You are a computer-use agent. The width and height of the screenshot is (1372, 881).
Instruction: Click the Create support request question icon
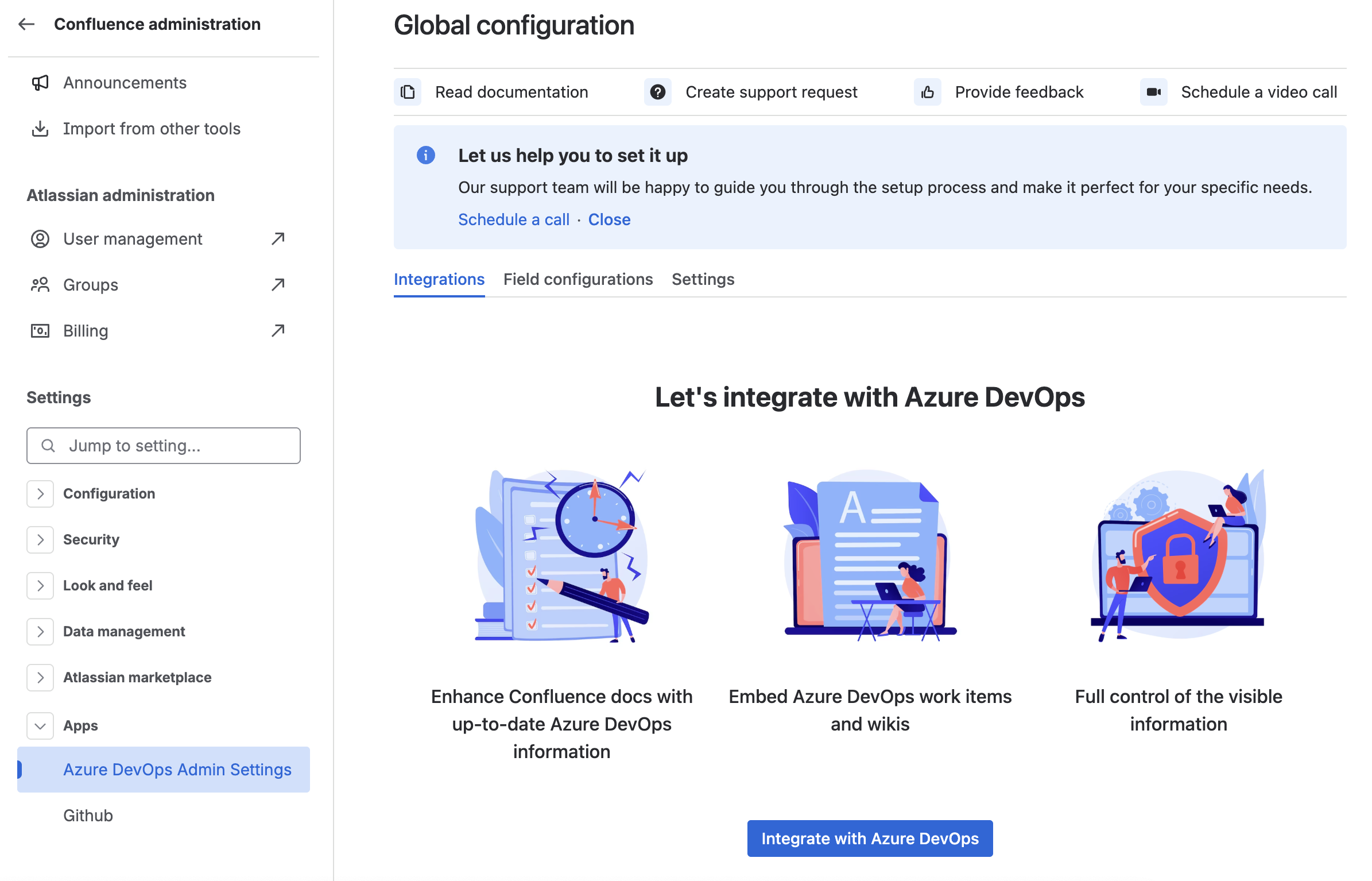[x=658, y=92]
